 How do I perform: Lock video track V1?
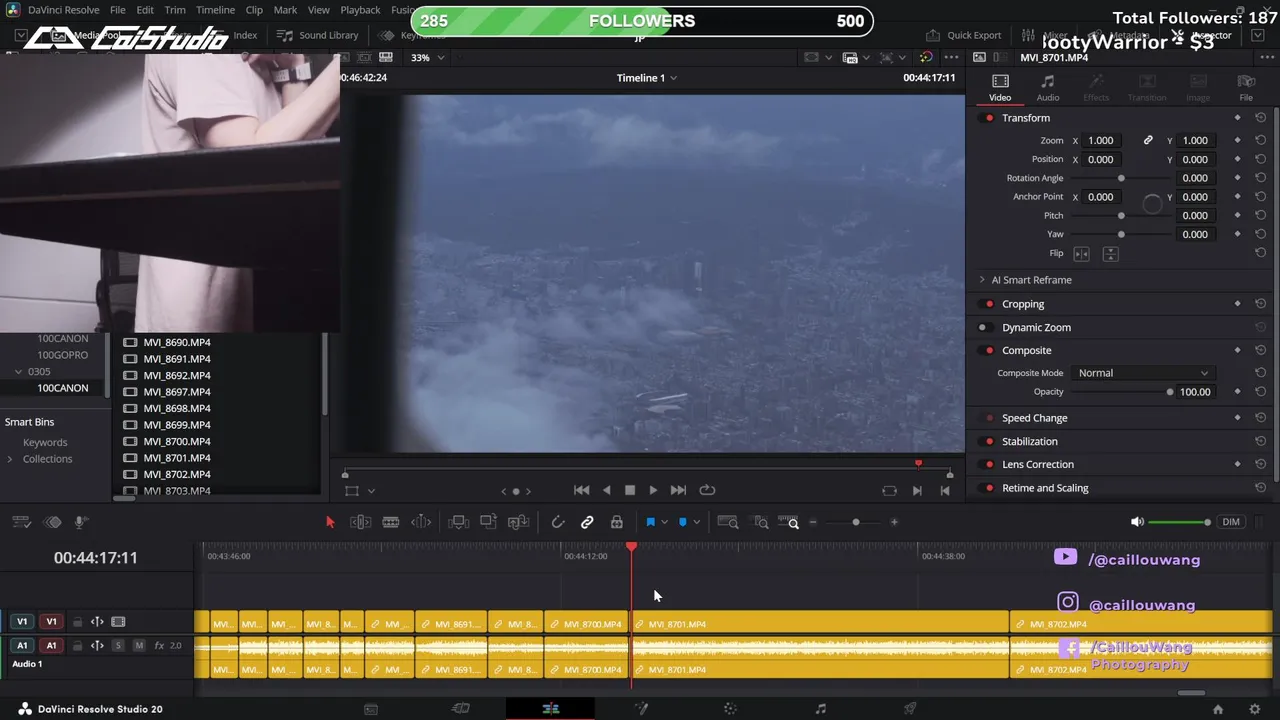77,622
